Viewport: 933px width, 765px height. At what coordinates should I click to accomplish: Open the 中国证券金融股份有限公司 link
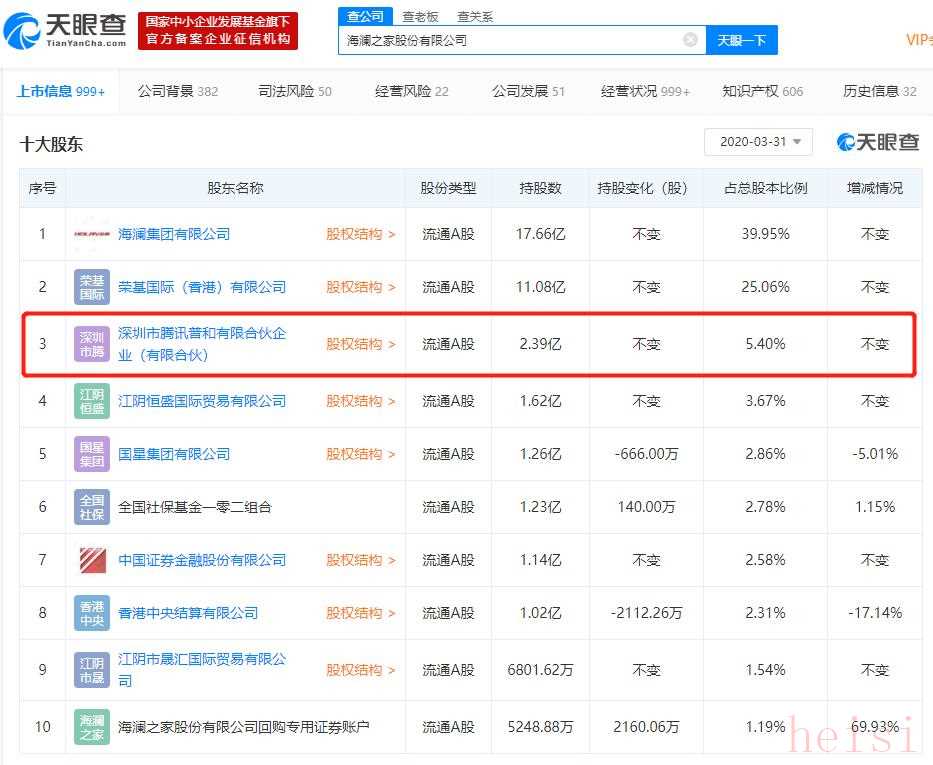(202, 560)
